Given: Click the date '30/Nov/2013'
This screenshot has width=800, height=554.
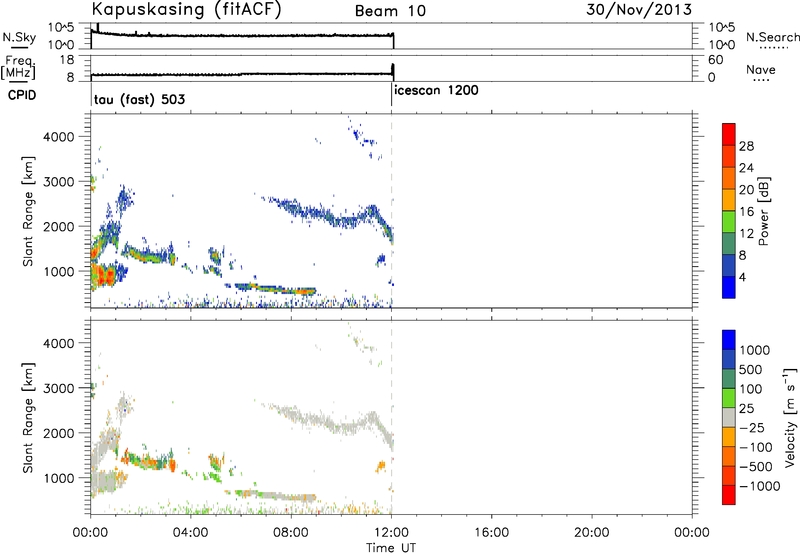Looking at the screenshot, I should point(639,10).
